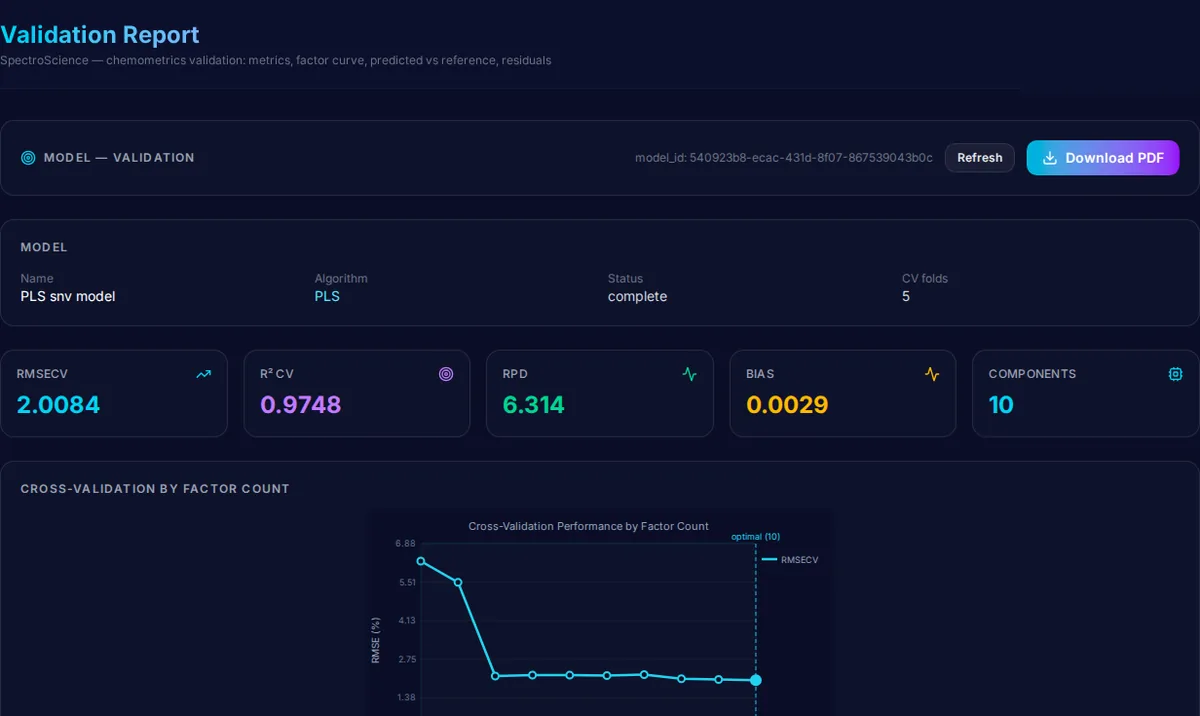1200x716 pixels.
Task: Click the green pulse icon on RPD card
Action: pos(689,374)
